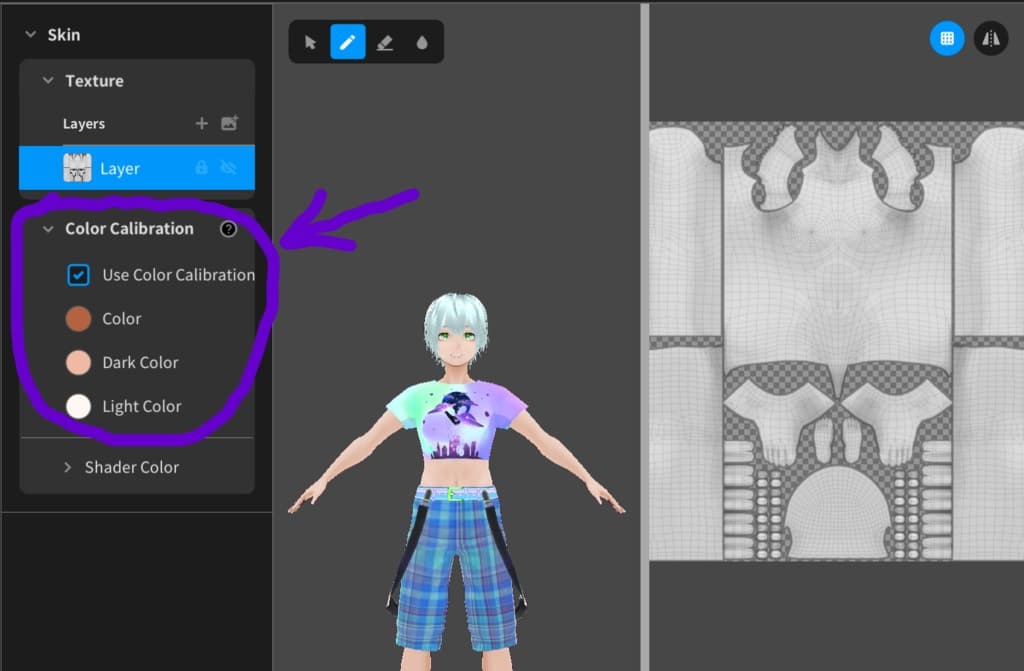Image resolution: width=1024 pixels, height=671 pixels.
Task: Select the row named Layer
Action: (x=136, y=168)
